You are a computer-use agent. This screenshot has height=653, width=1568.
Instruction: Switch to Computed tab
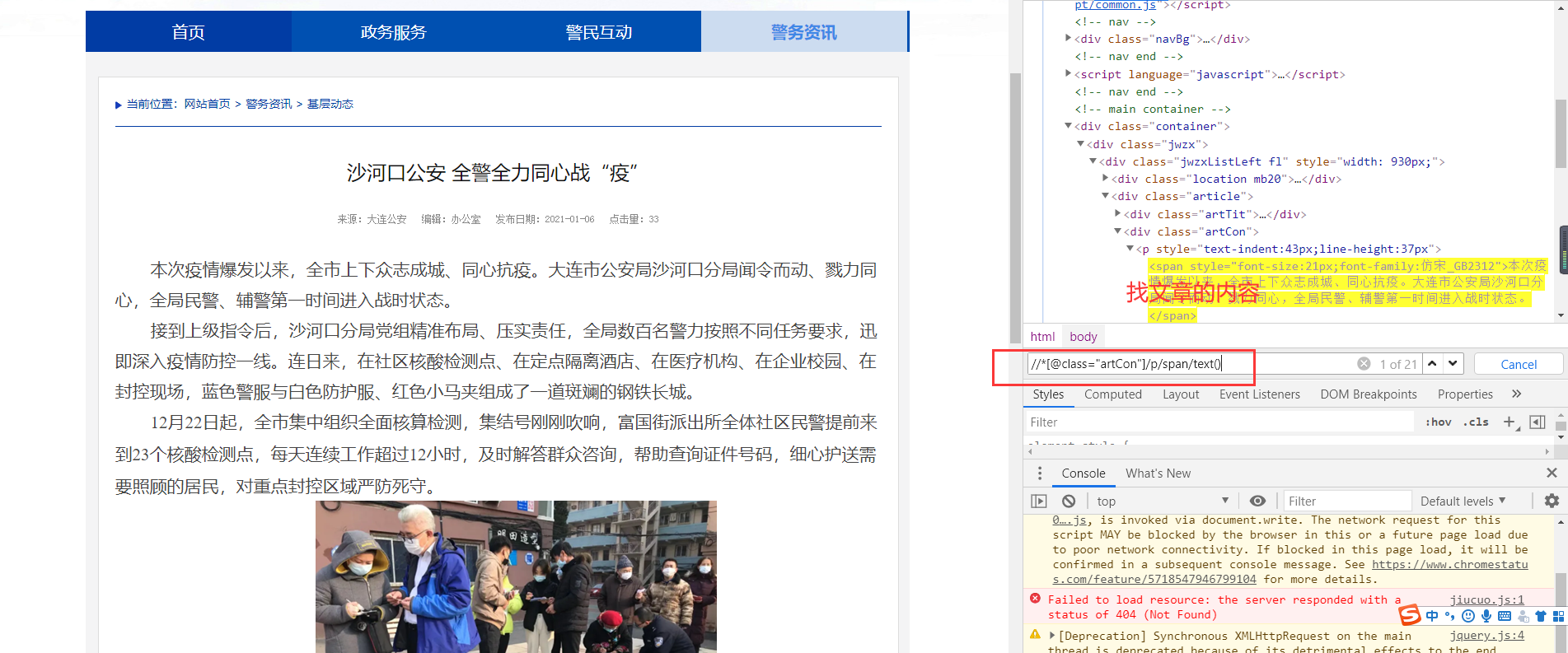[x=1113, y=394]
